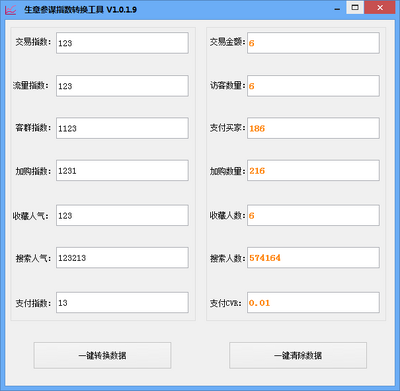Focus the 支付买家 result field
The width and height of the screenshot is (400, 391).
click(313, 128)
